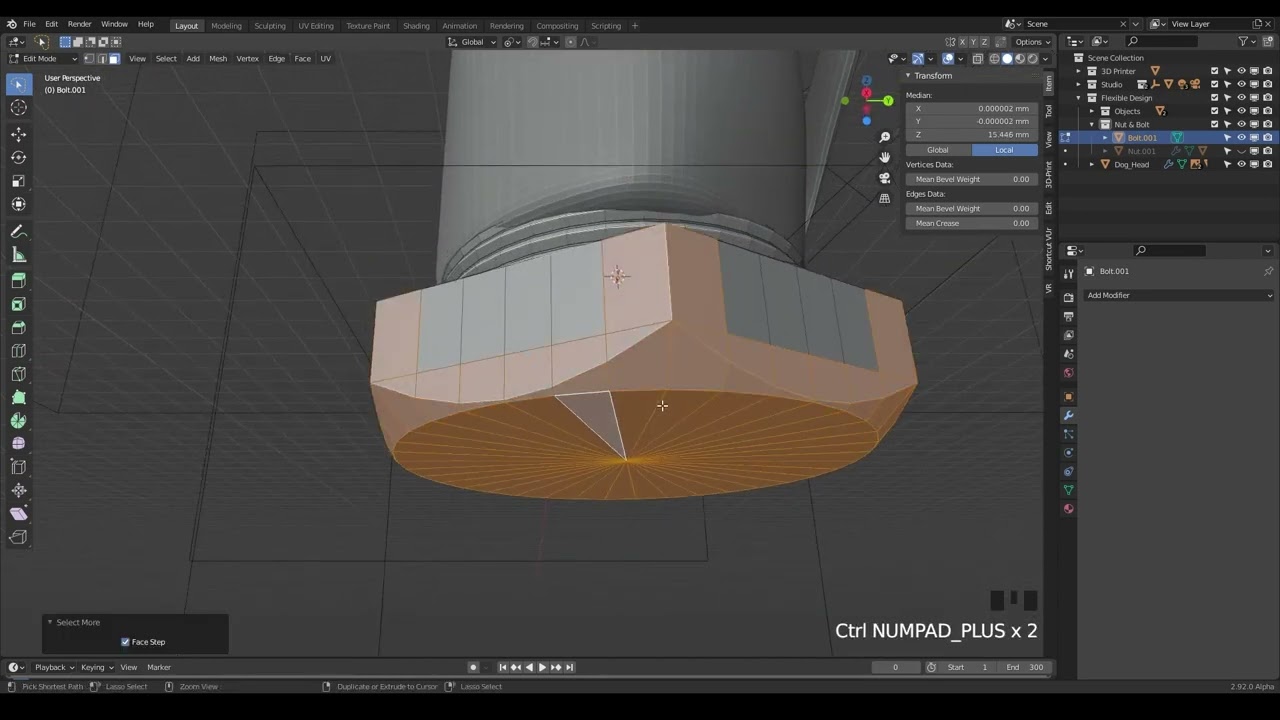Select the Rip Region tool
Viewport: 1280px width, 720px height.
pos(19,537)
